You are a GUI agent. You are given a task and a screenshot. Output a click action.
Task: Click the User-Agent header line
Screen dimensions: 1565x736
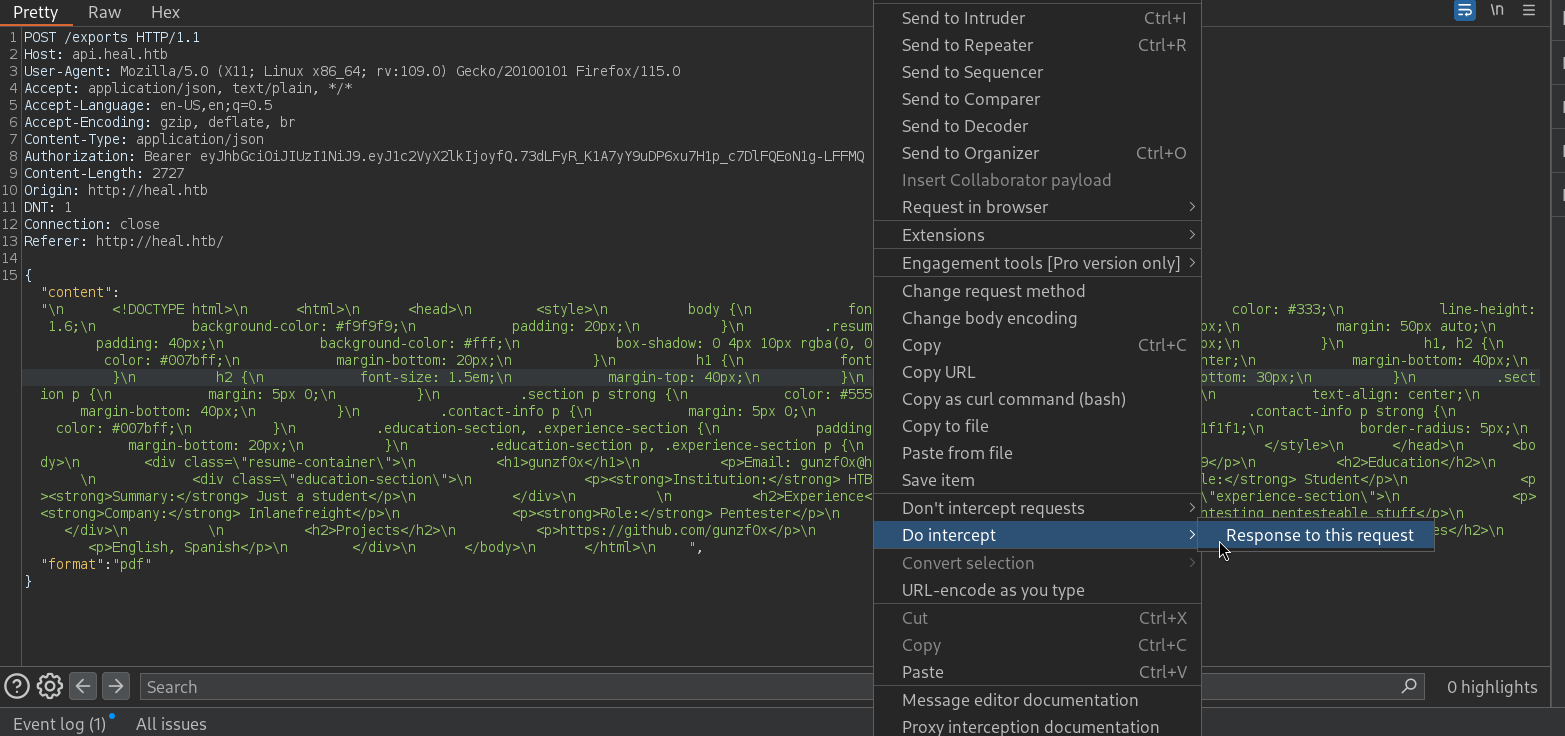352,71
